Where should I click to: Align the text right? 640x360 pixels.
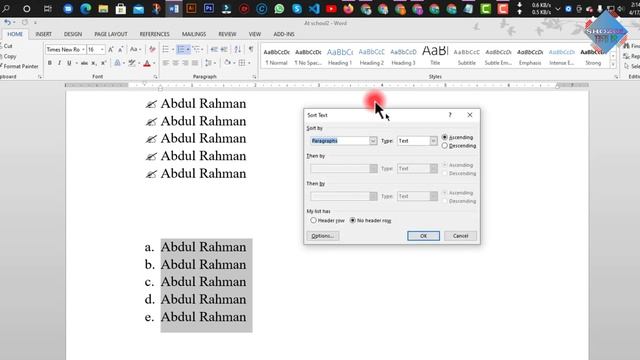point(185,63)
